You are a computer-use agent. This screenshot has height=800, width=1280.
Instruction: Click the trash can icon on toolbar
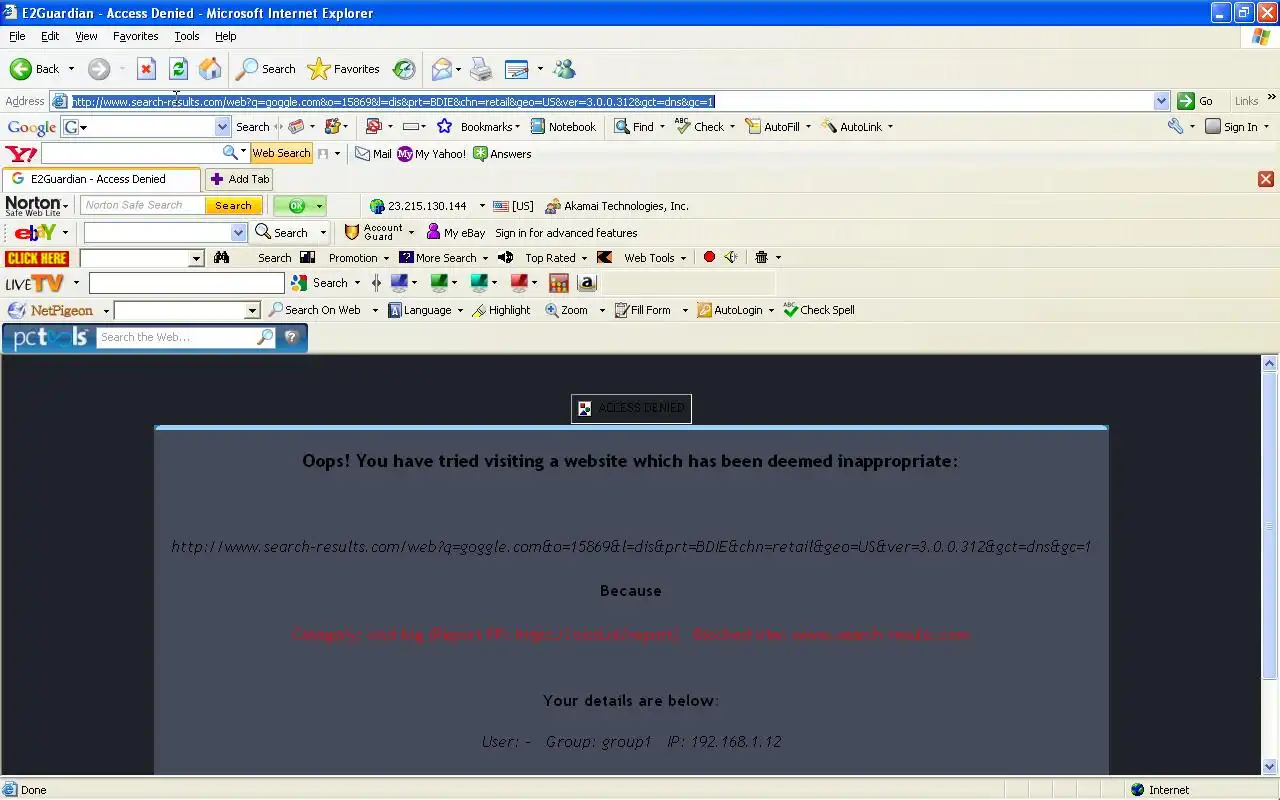tap(761, 258)
